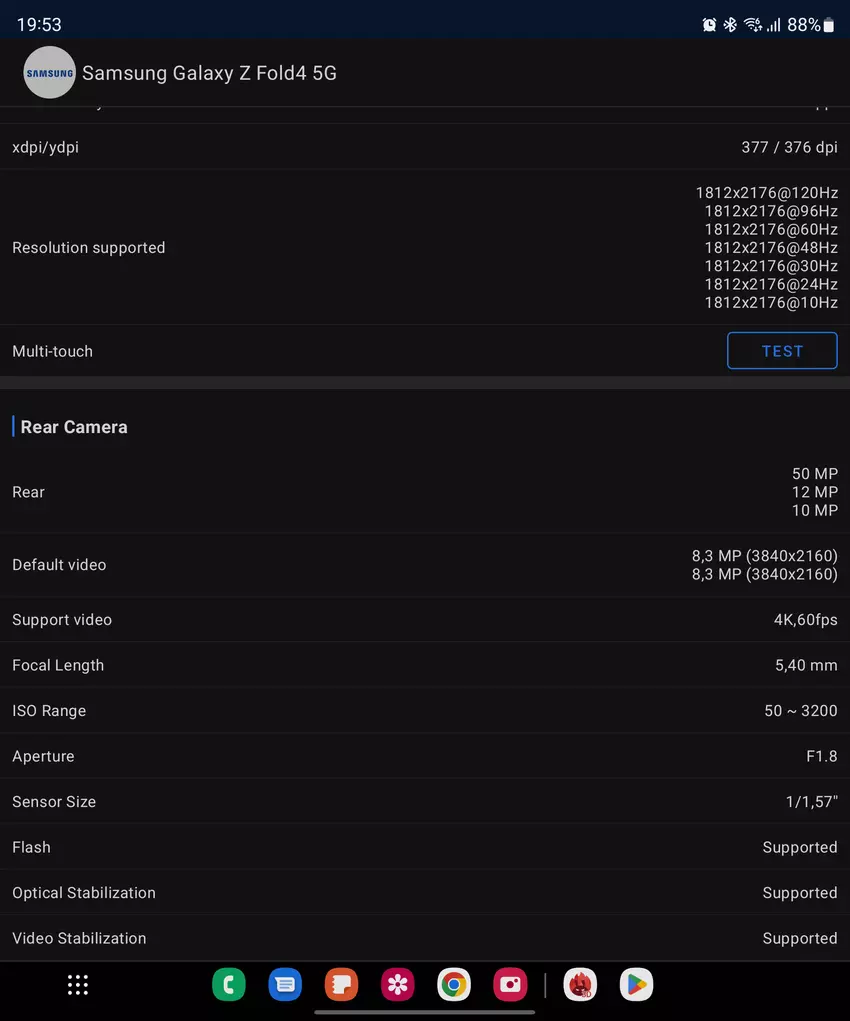This screenshot has height=1021, width=850.
Task: Tap the battery indicator icon
Action: tap(828, 25)
